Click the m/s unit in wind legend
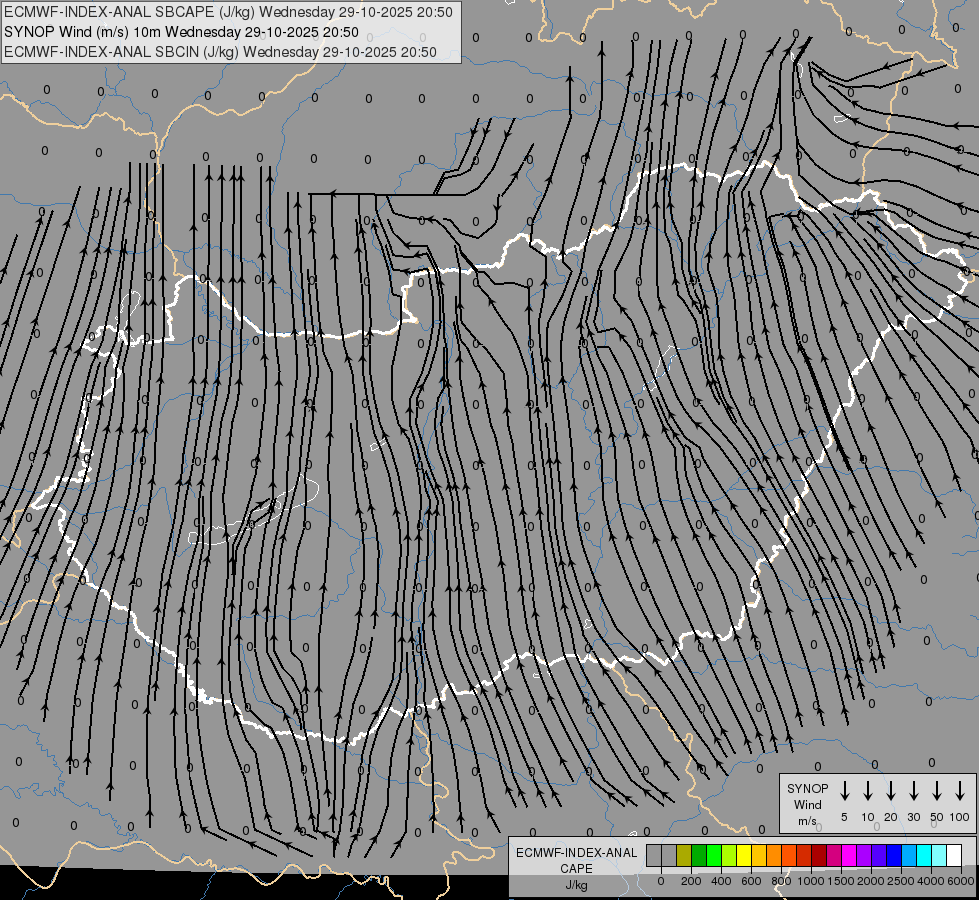Screen dimensions: 979x900 coord(807,821)
